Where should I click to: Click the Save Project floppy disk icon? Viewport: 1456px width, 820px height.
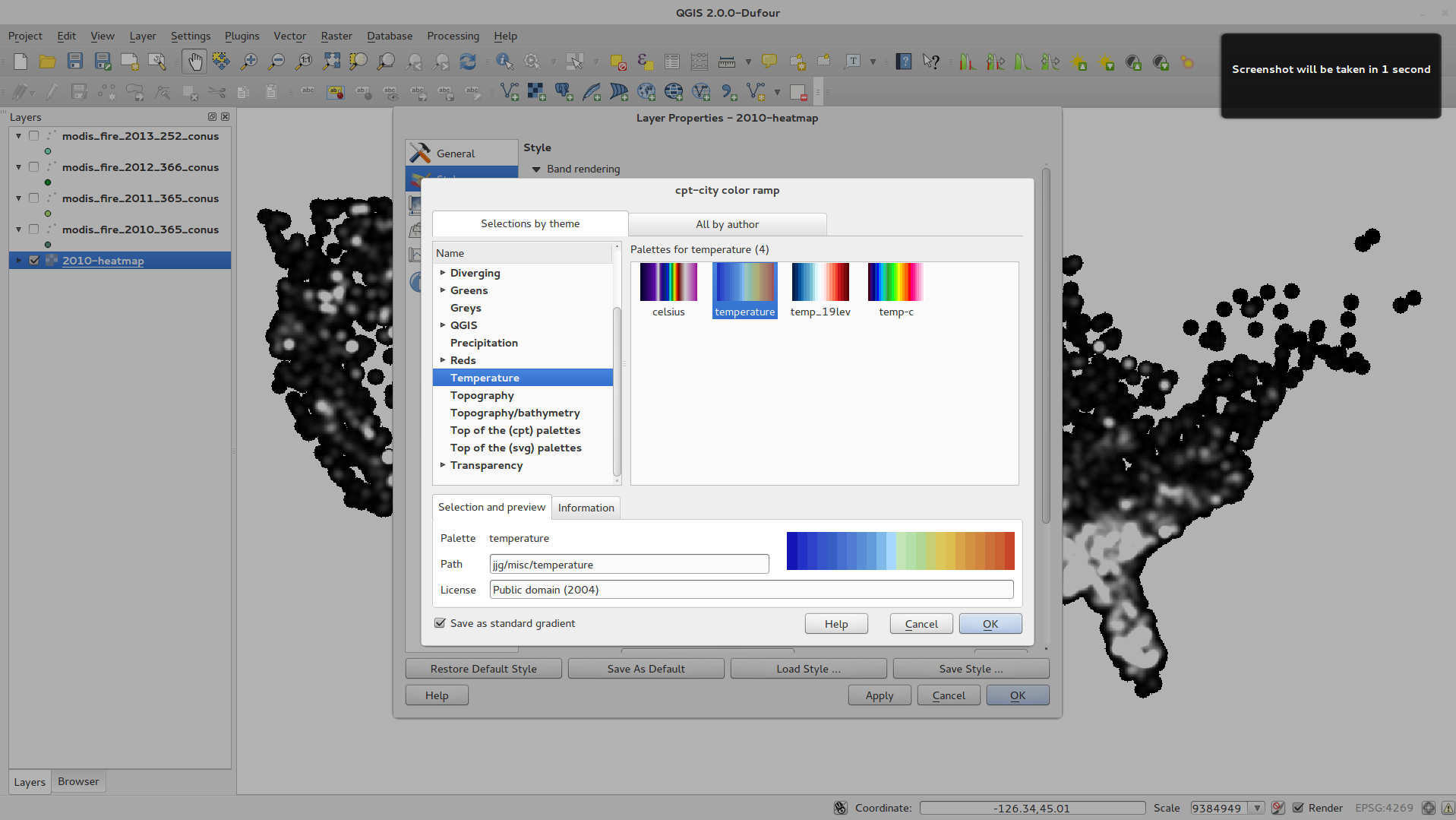(74, 62)
